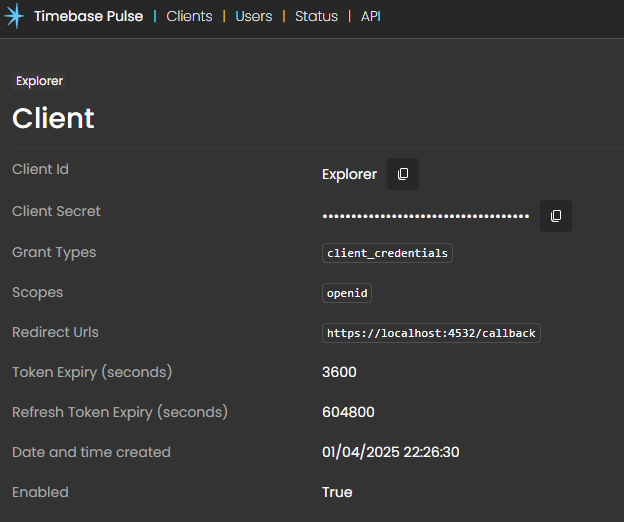Select the Explorer breadcrumb badge
The height and width of the screenshot is (522, 624).
40,81
